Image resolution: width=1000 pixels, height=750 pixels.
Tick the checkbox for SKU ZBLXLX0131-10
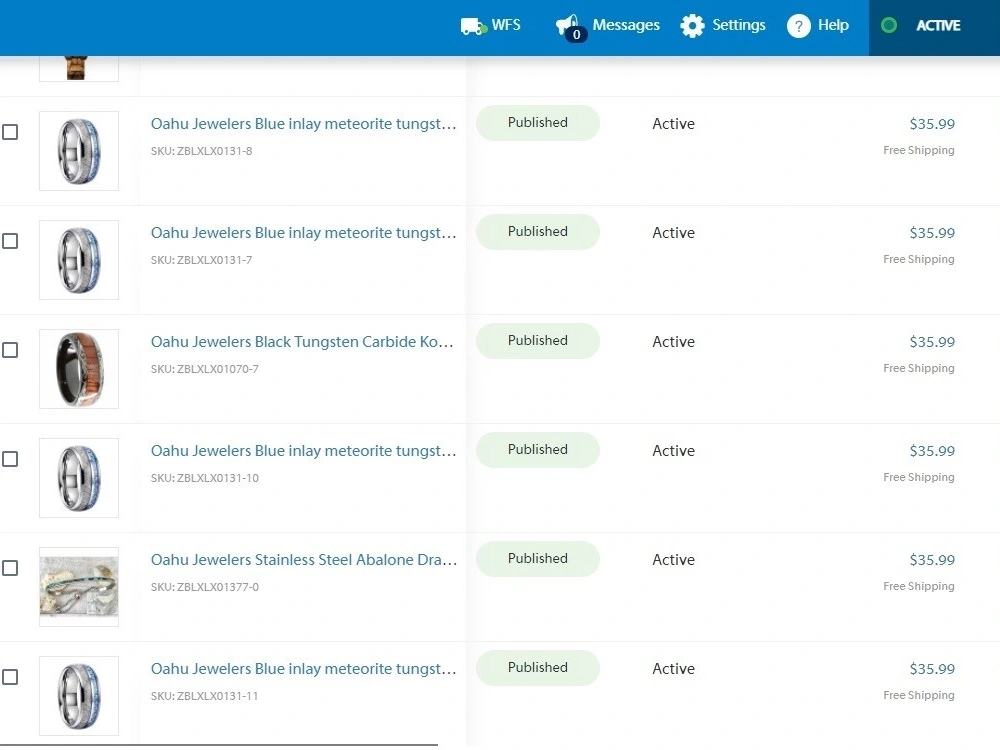coord(10,459)
